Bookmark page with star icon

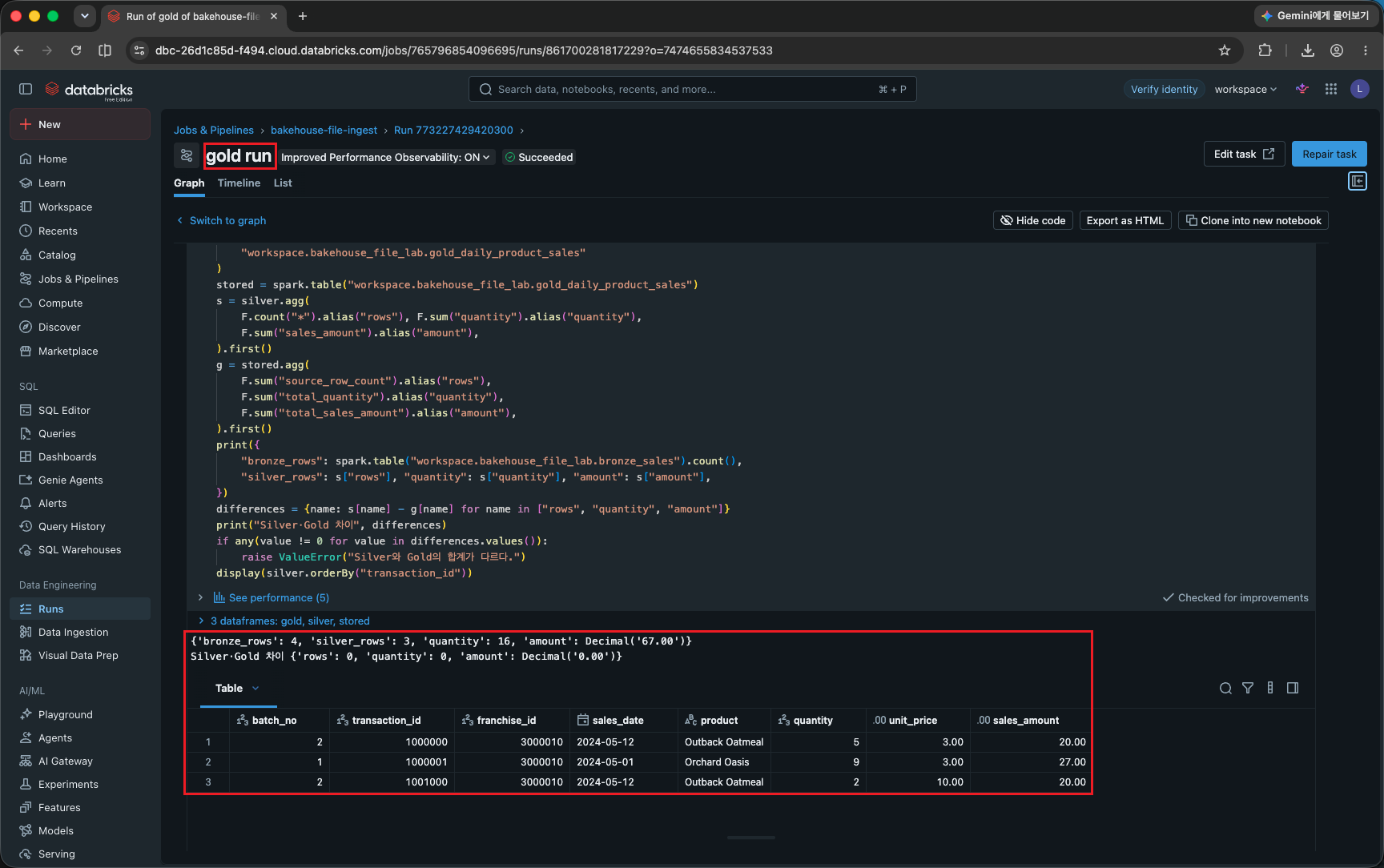pos(1225,50)
